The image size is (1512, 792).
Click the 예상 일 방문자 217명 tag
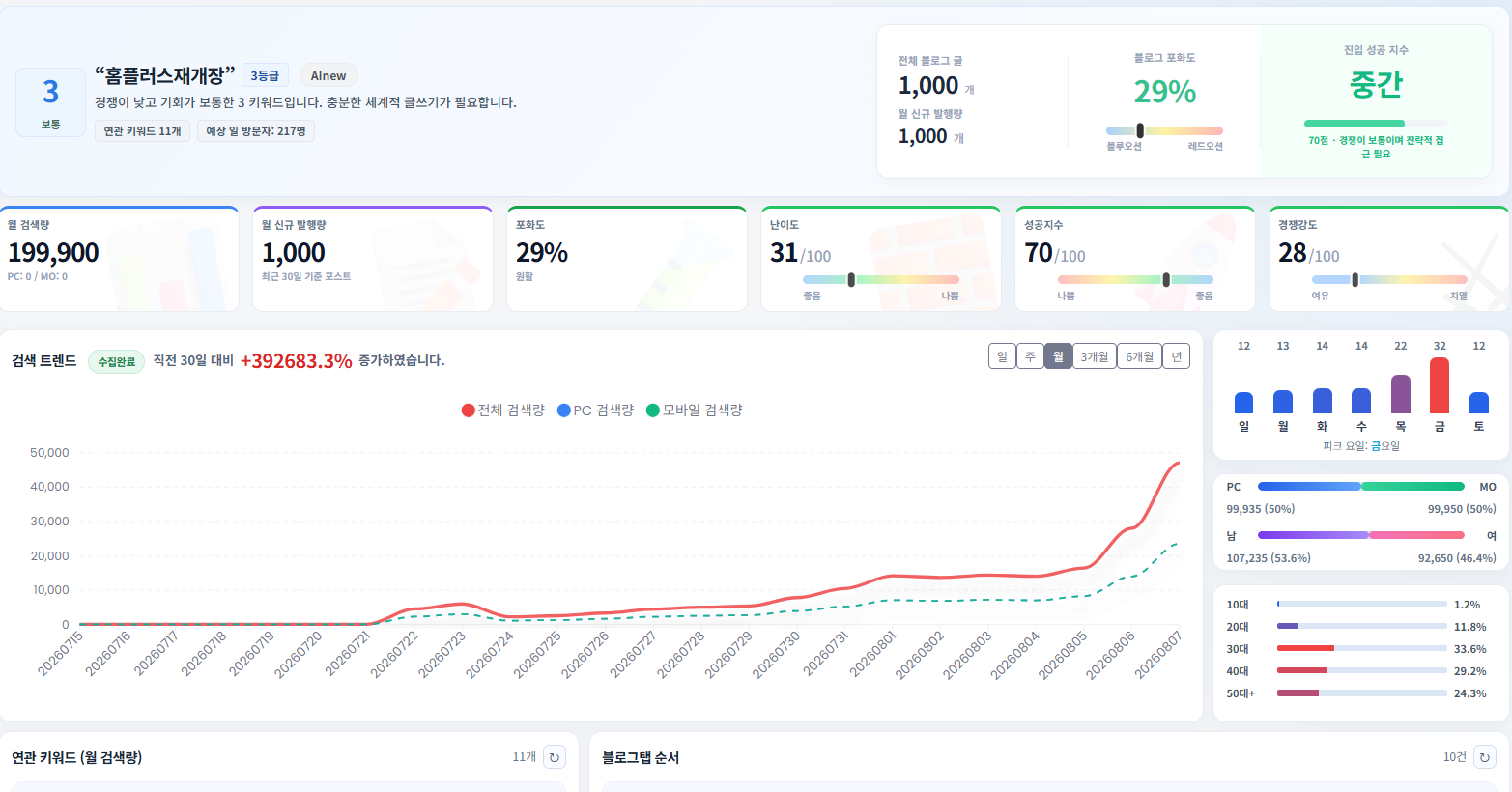click(x=256, y=131)
